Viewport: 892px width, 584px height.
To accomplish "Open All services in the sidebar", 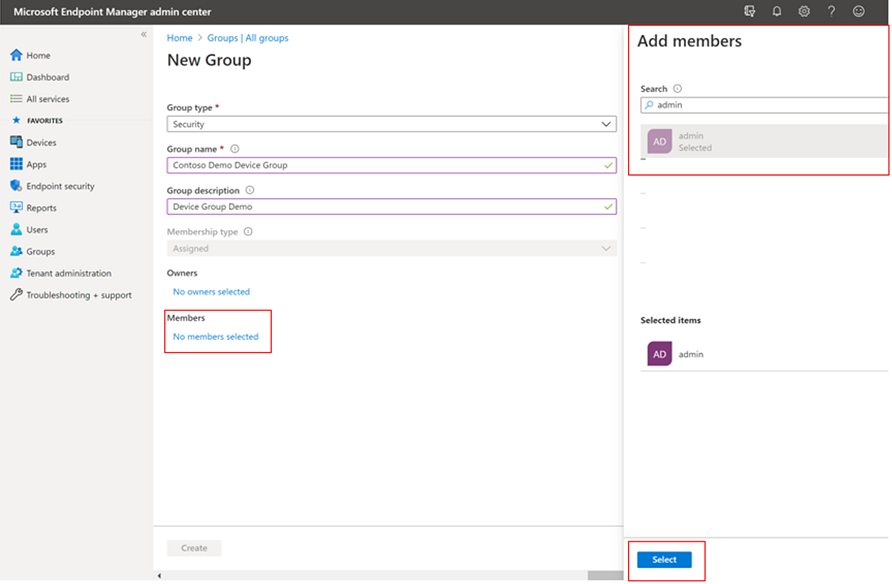I will [x=48, y=99].
